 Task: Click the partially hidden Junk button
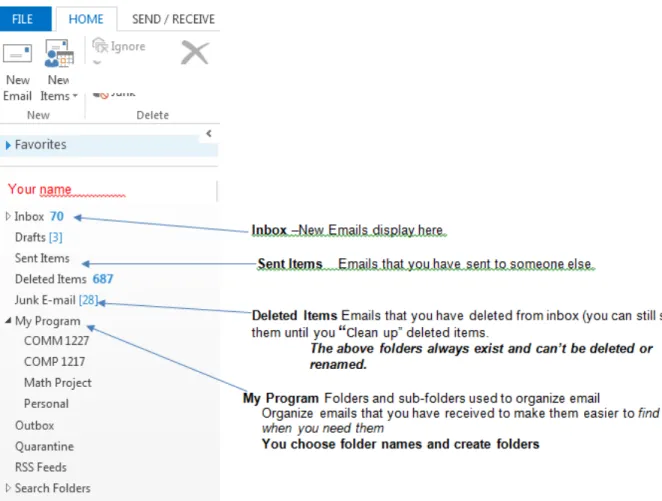pyautogui.click(x=114, y=94)
